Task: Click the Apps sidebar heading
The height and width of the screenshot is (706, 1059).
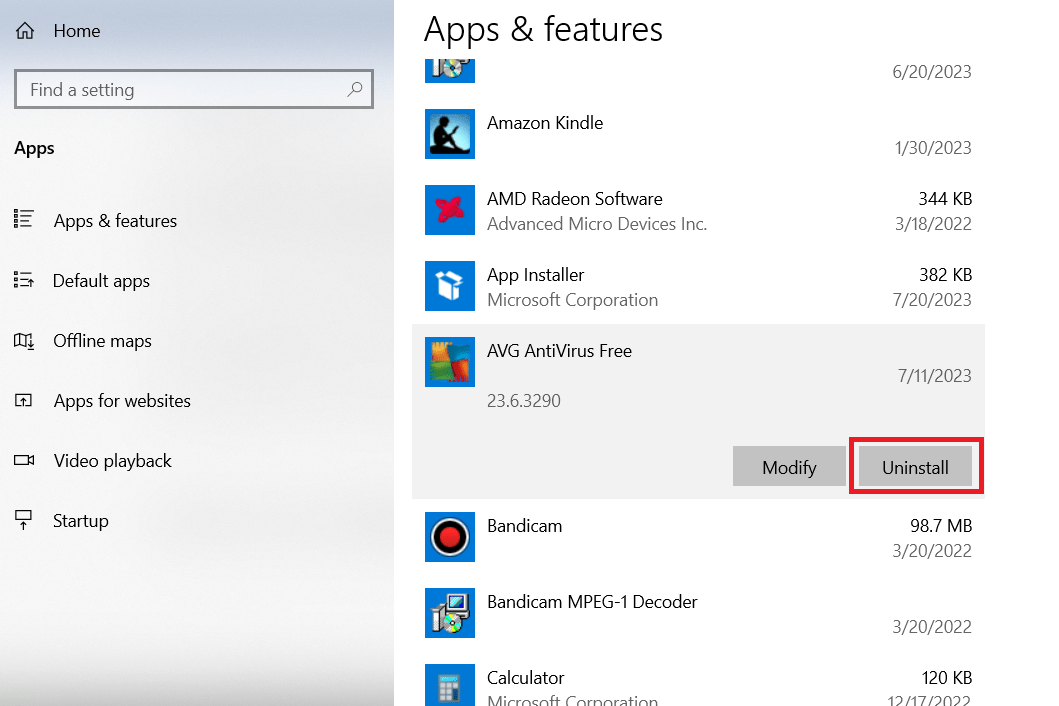Action: pos(34,149)
